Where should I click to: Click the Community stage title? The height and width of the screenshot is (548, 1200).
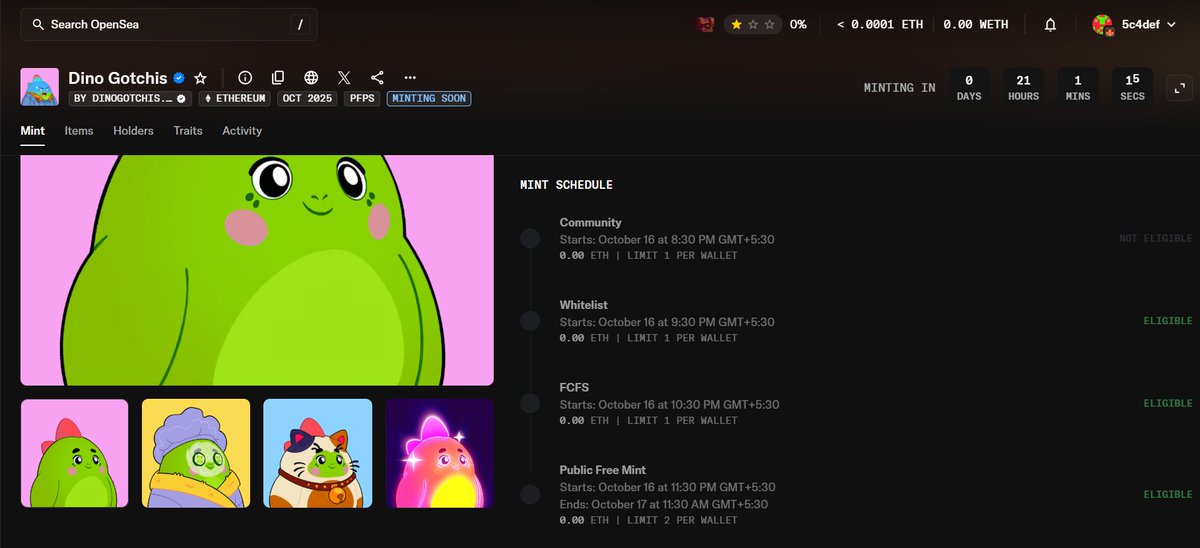click(x=590, y=223)
